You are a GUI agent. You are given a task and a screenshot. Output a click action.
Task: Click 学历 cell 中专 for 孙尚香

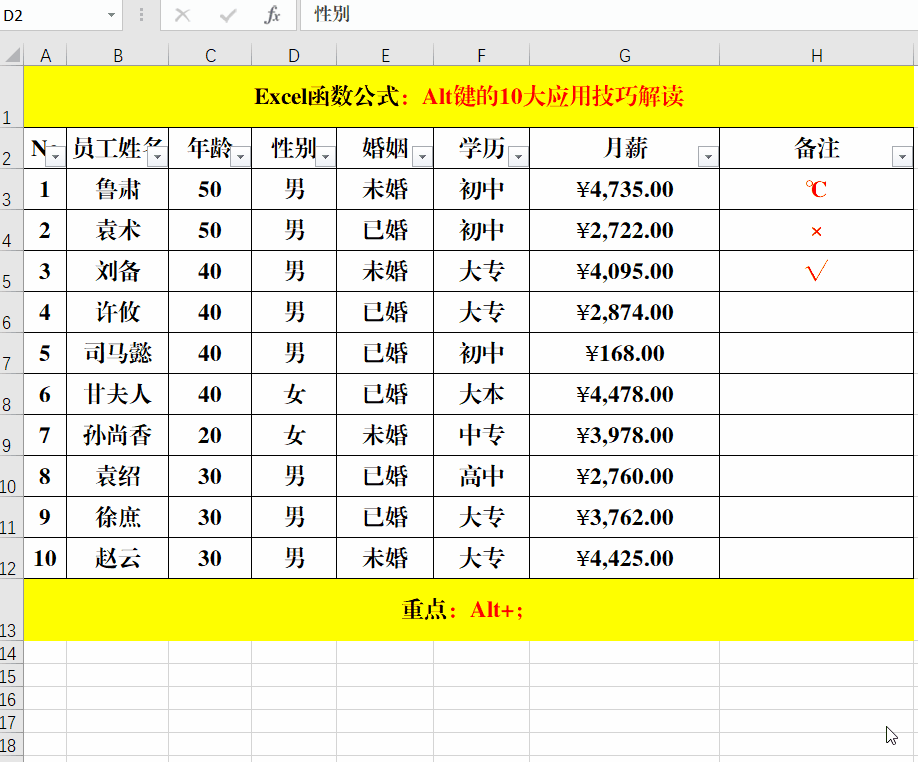point(481,435)
